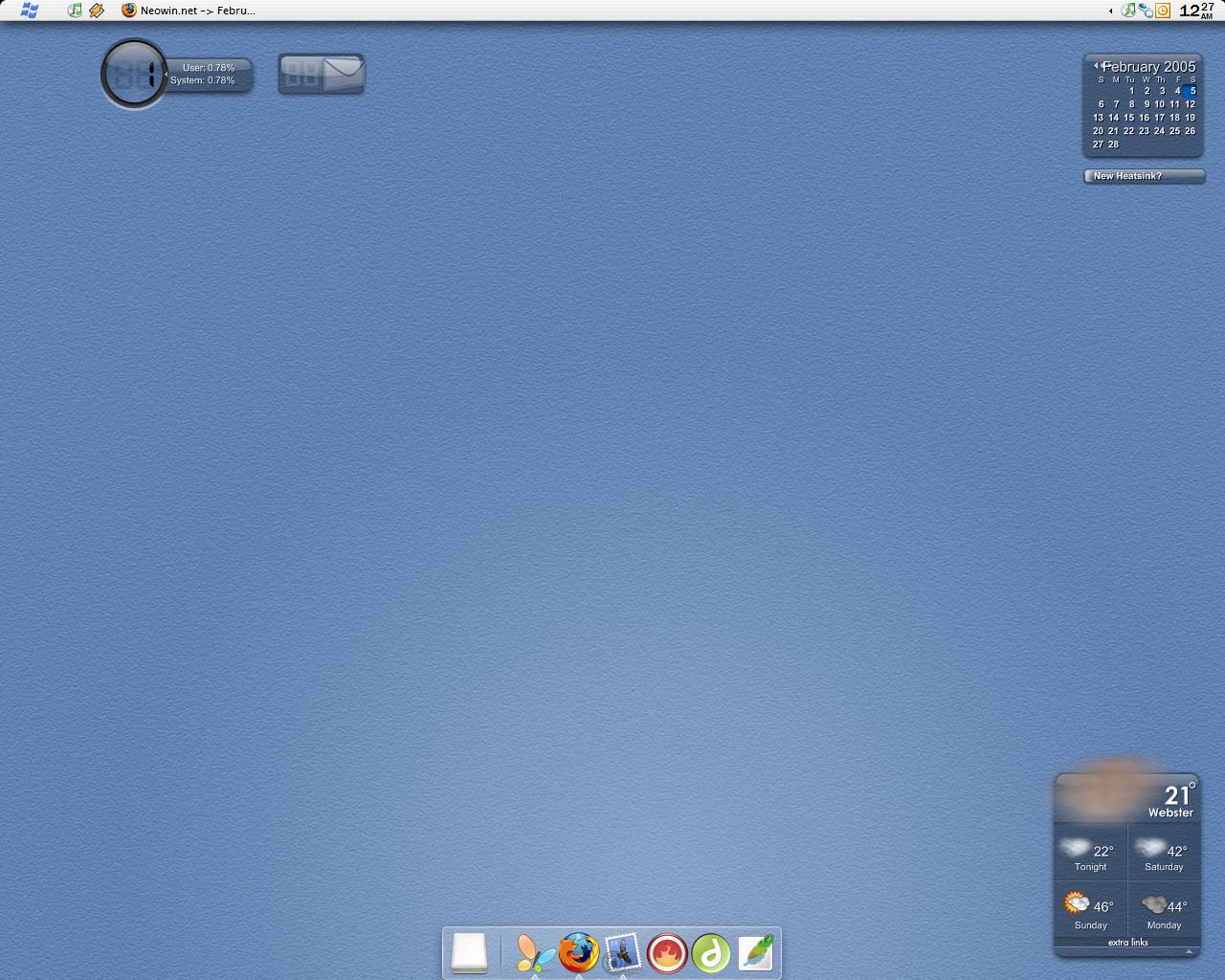Viewport: 1225px width, 980px height.
Task: Open the white drive icon in dock
Action: tap(469, 953)
